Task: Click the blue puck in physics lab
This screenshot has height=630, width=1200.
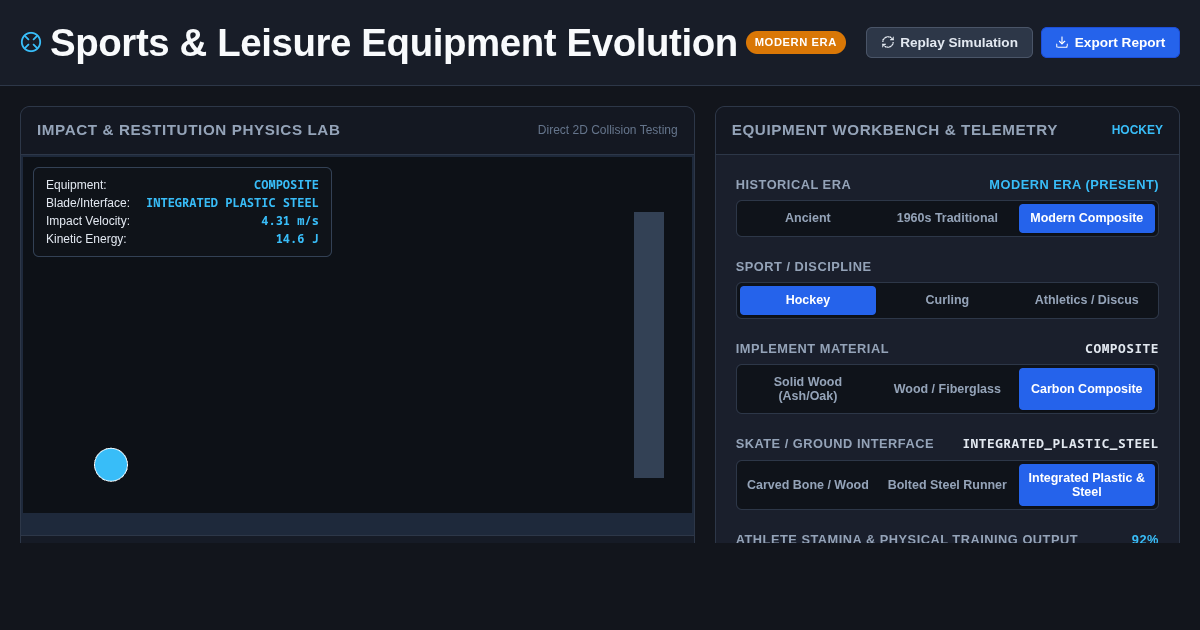Action: [x=111, y=465]
